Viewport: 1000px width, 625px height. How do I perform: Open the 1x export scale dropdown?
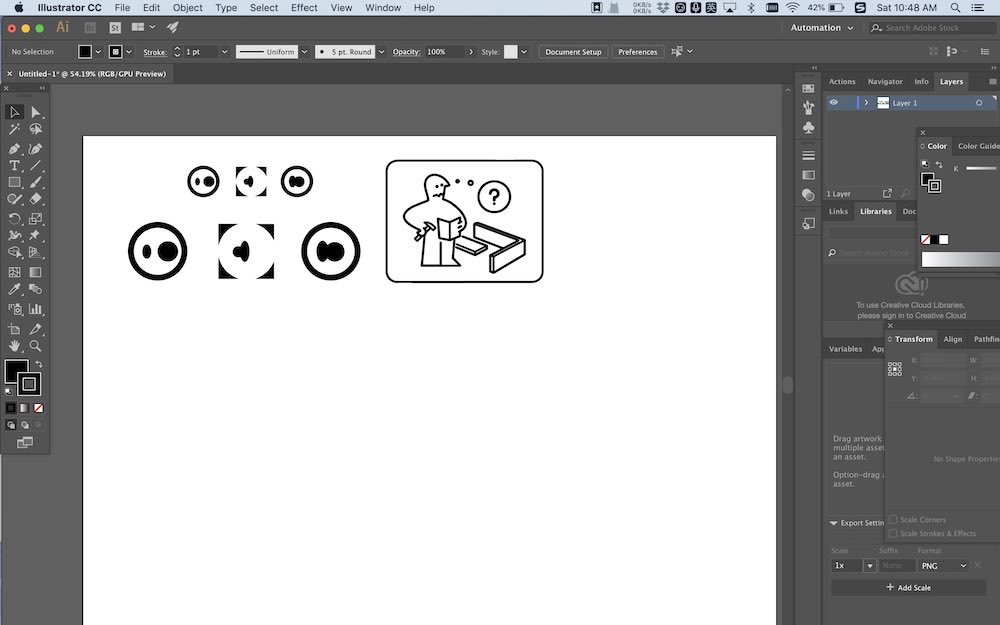click(869, 566)
